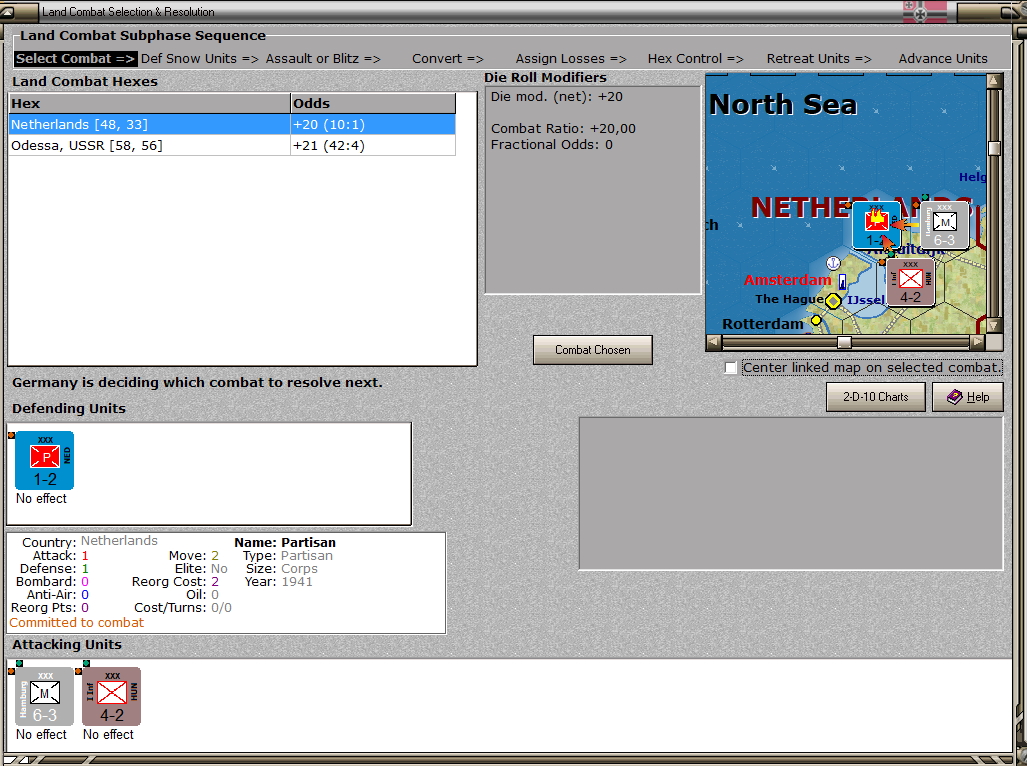The width and height of the screenshot is (1027, 766).
Task: Click the factory icon beside Amsterdam
Action: tap(842, 282)
